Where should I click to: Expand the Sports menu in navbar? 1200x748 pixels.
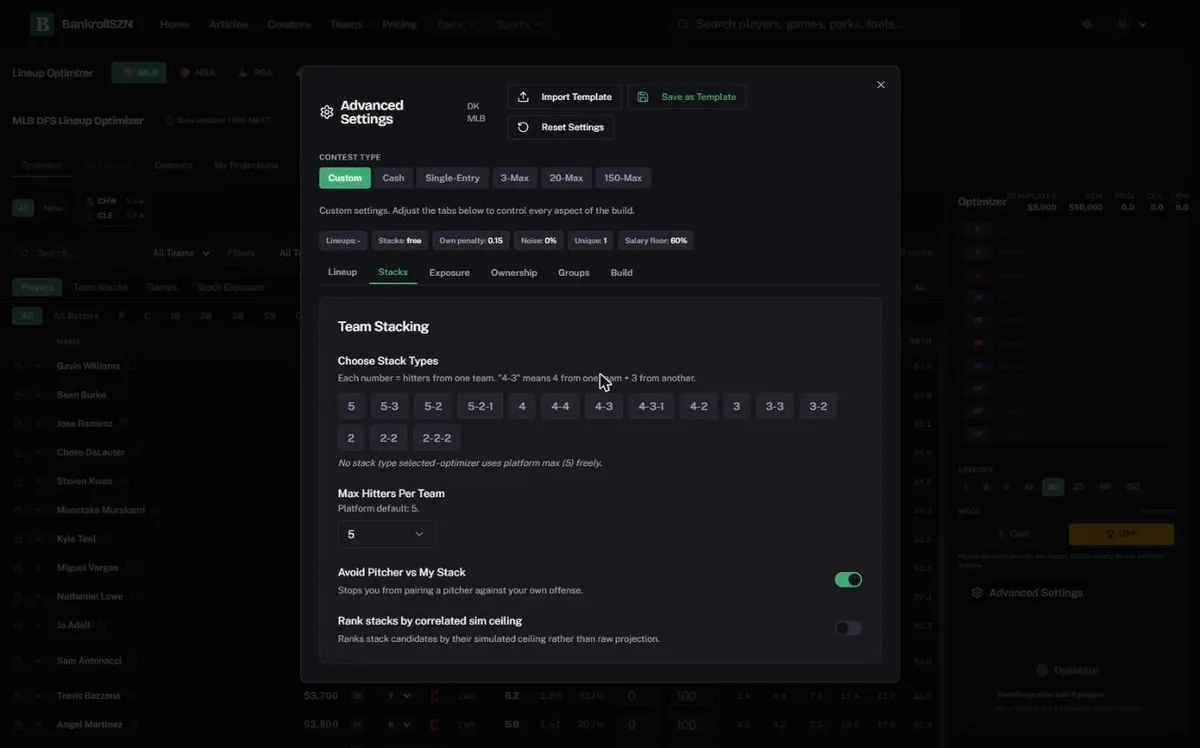click(x=519, y=24)
